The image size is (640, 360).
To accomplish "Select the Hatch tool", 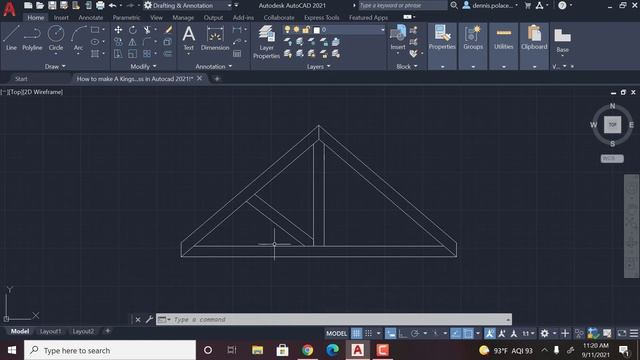I will (95, 53).
